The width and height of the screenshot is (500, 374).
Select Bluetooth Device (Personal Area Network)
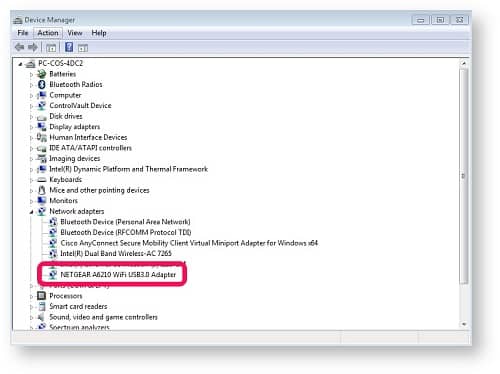click(125, 222)
